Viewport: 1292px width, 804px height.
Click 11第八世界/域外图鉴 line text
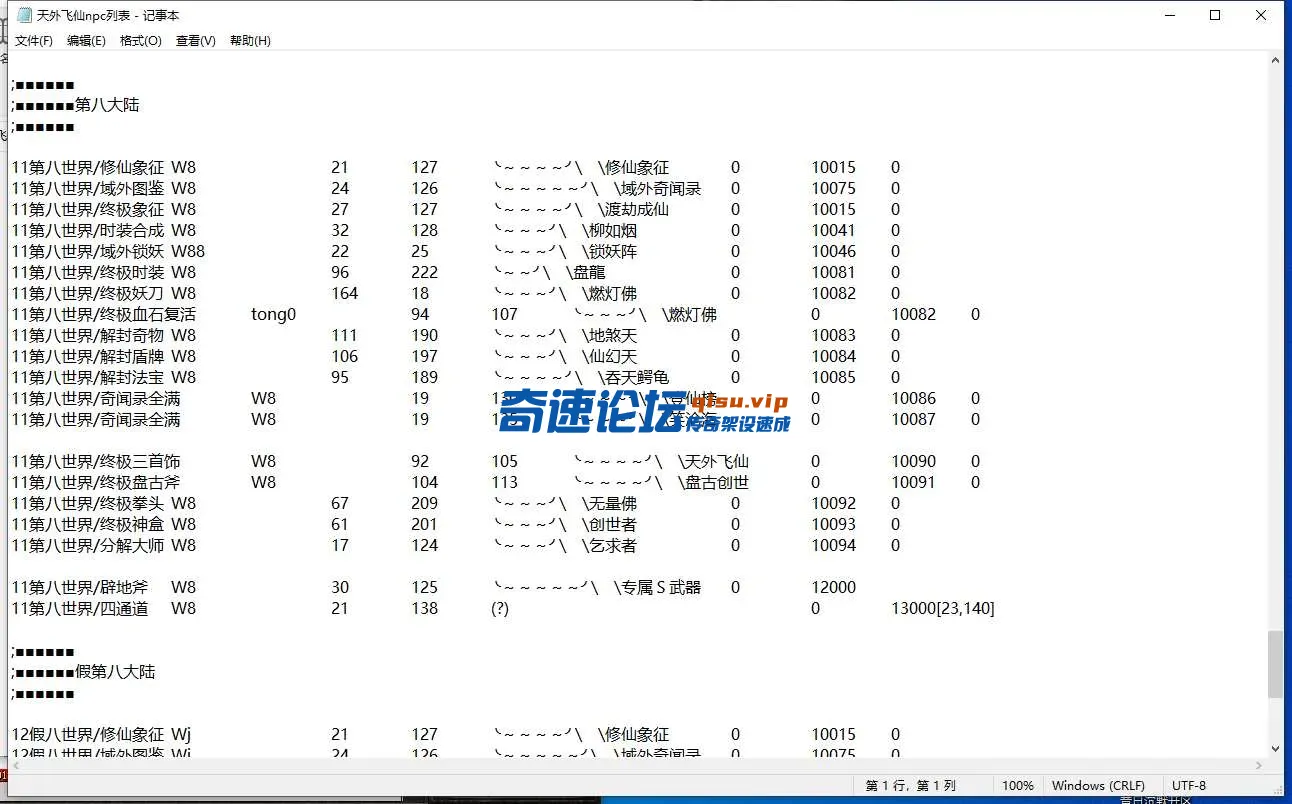point(88,189)
